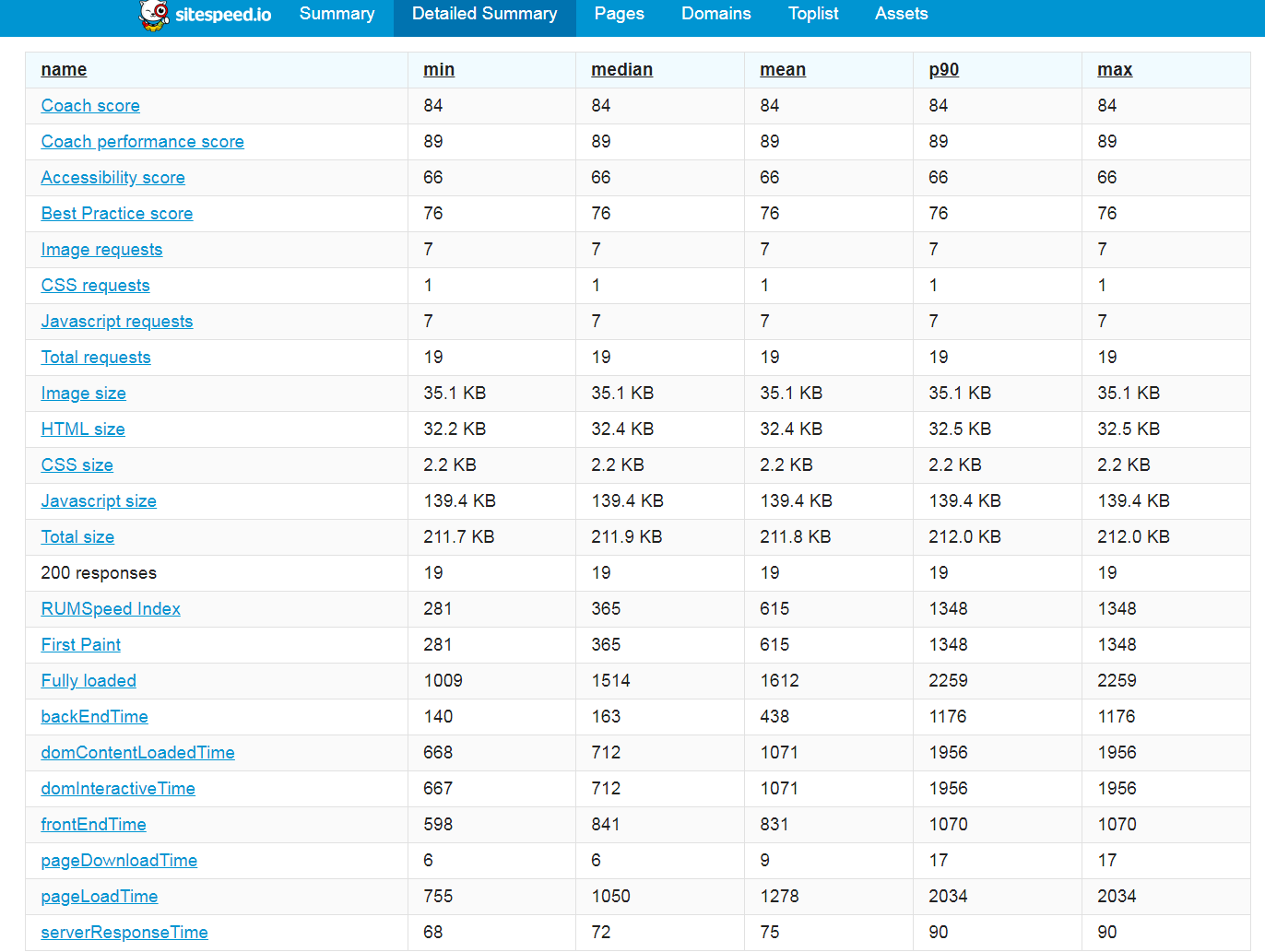1265x952 pixels.
Task: Open the Total size link
Action: (x=77, y=537)
